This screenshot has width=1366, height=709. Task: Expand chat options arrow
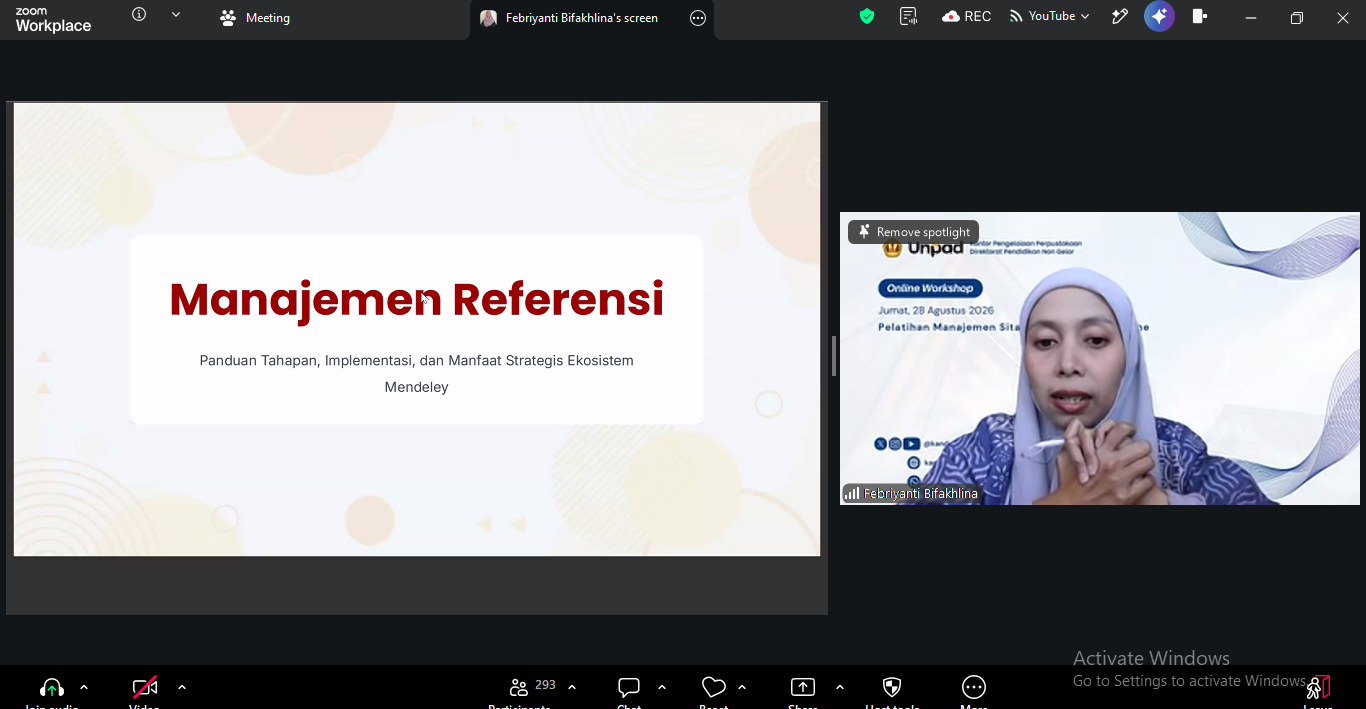662,687
